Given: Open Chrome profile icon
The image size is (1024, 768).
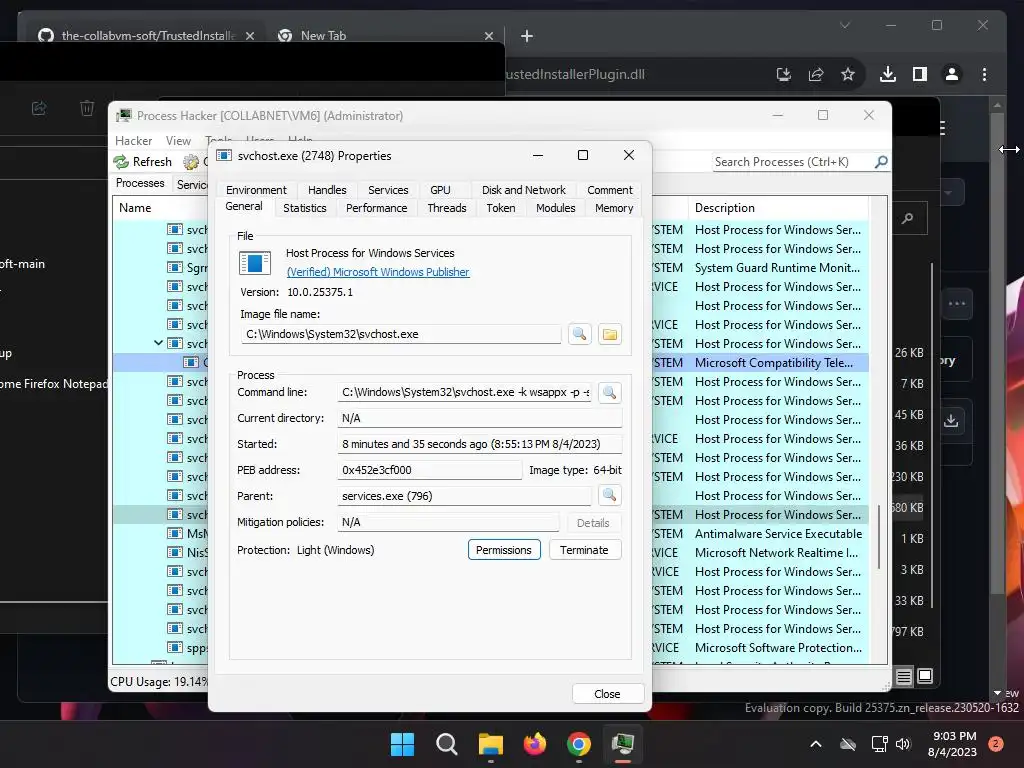Looking at the screenshot, I should click(952, 74).
